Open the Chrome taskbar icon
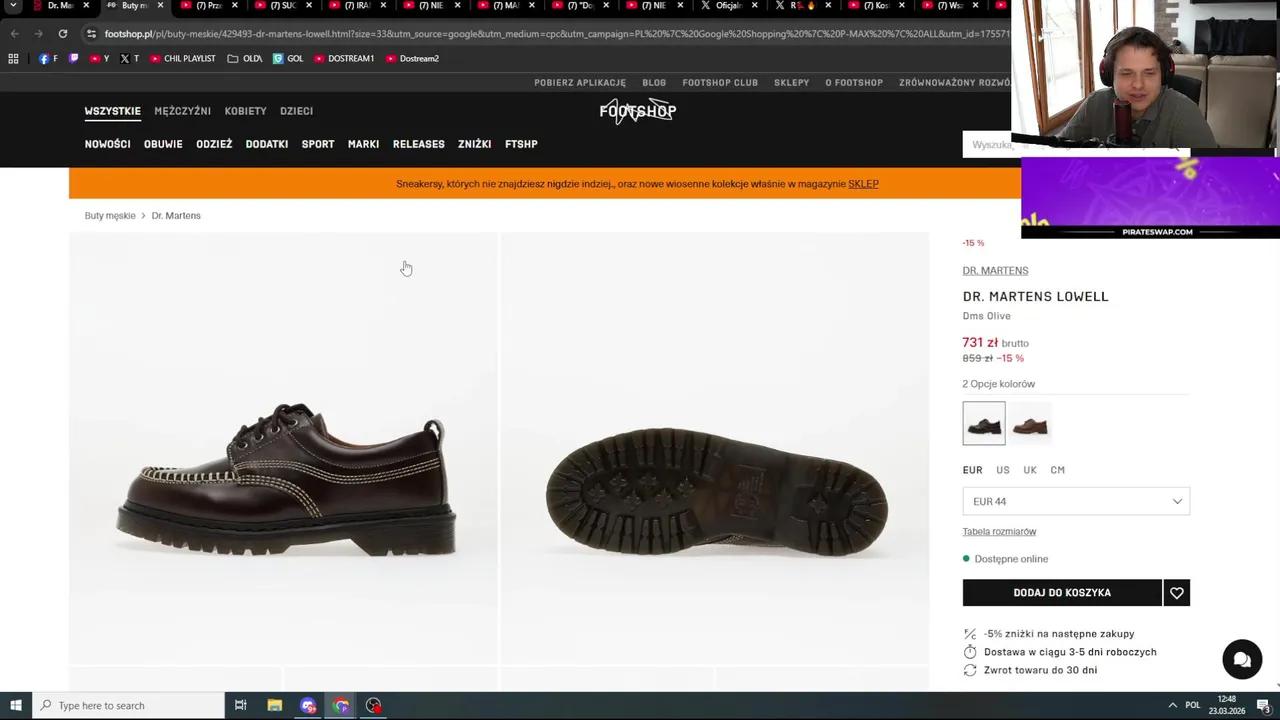This screenshot has height=720, width=1280. coord(341,706)
